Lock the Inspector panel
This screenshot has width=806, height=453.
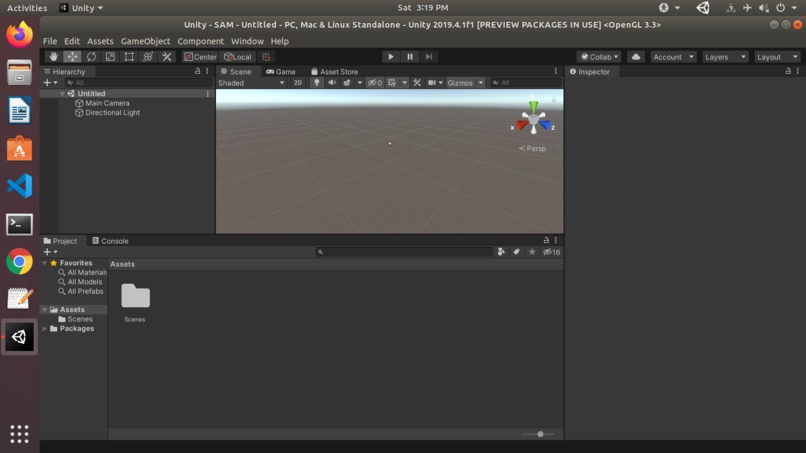pos(788,71)
